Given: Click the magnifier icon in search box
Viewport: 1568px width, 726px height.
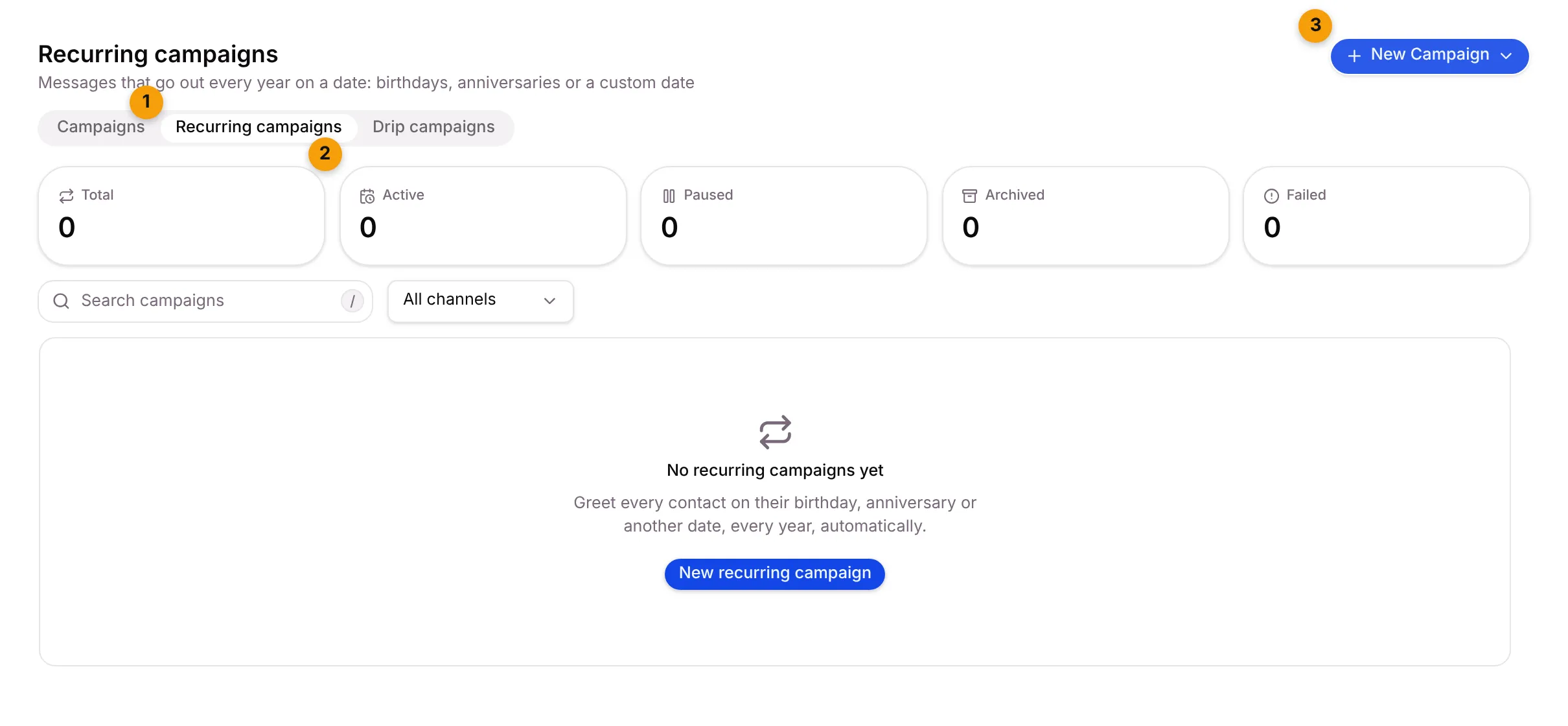Looking at the screenshot, I should pos(62,301).
